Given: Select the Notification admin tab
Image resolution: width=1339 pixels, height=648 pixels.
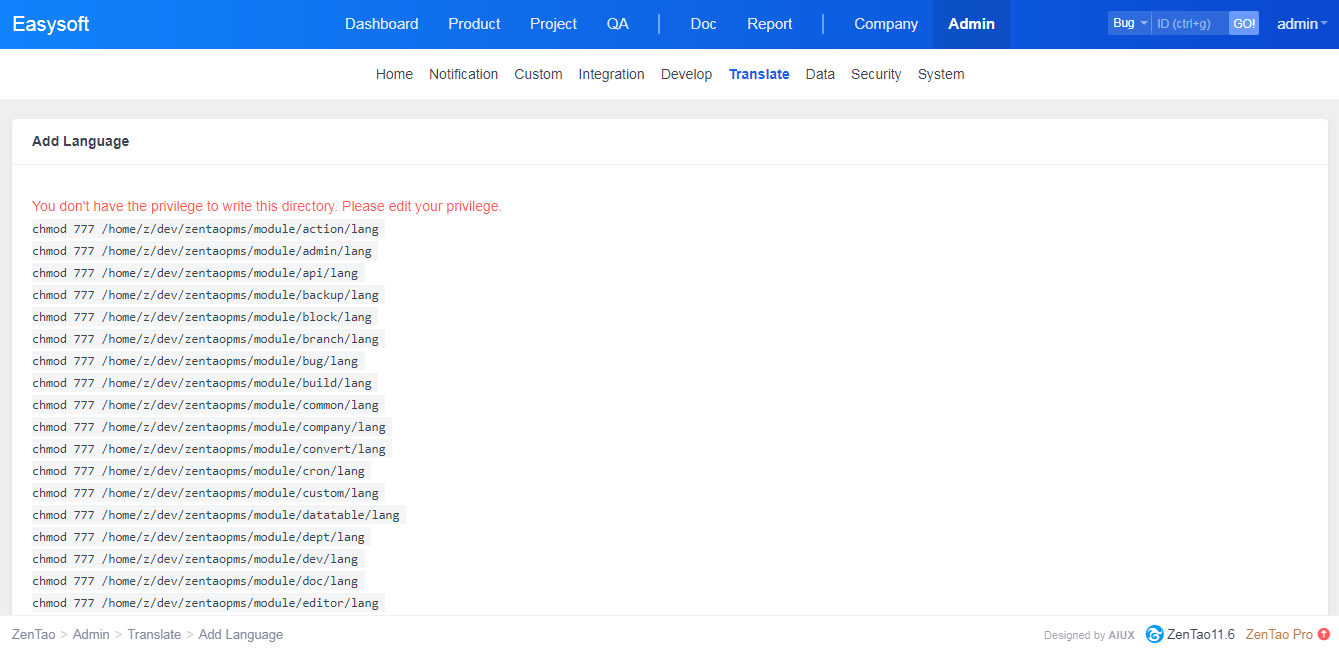Looking at the screenshot, I should click(463, 74).
